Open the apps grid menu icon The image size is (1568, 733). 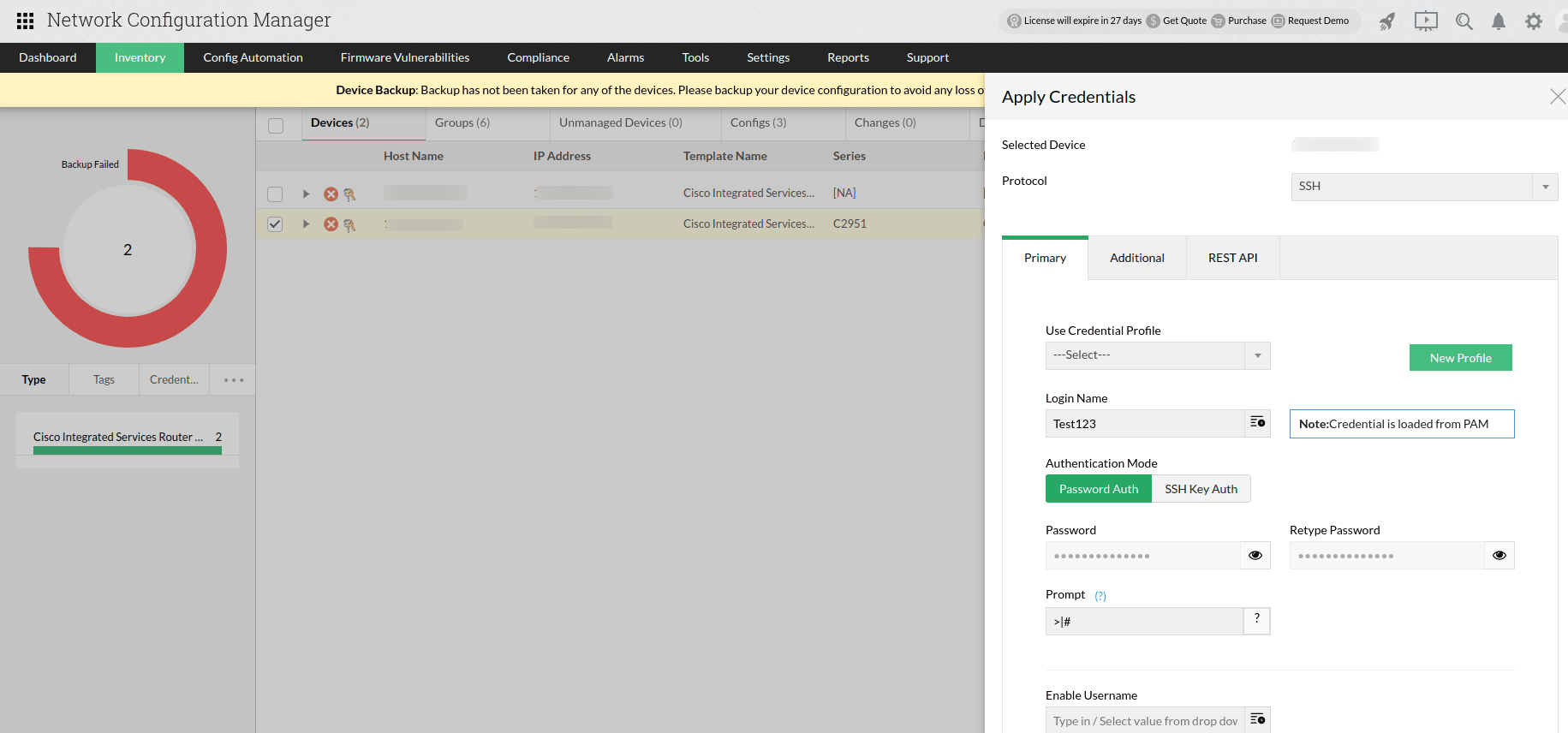(26, 21)
